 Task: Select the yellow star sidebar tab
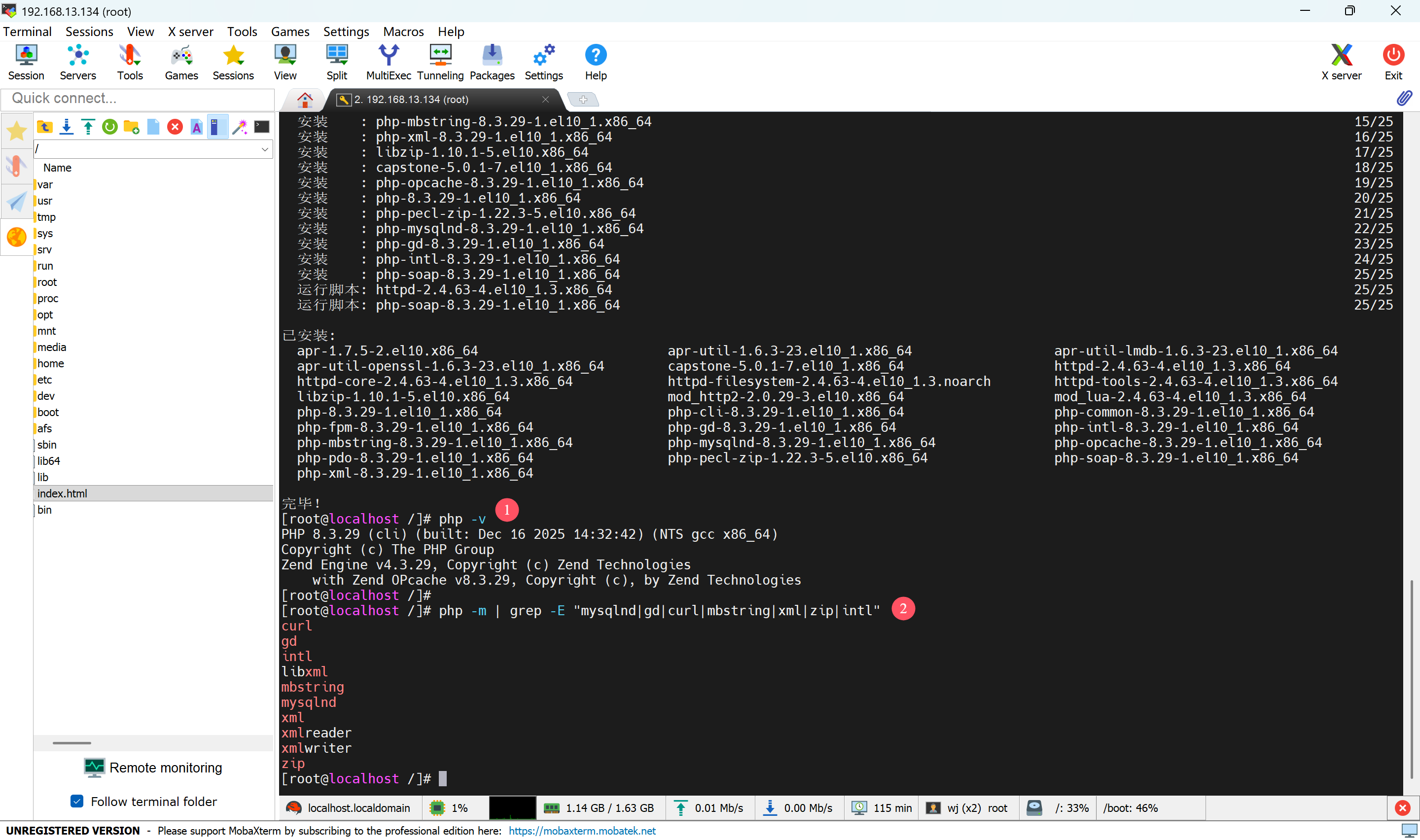tap(16, 131)
